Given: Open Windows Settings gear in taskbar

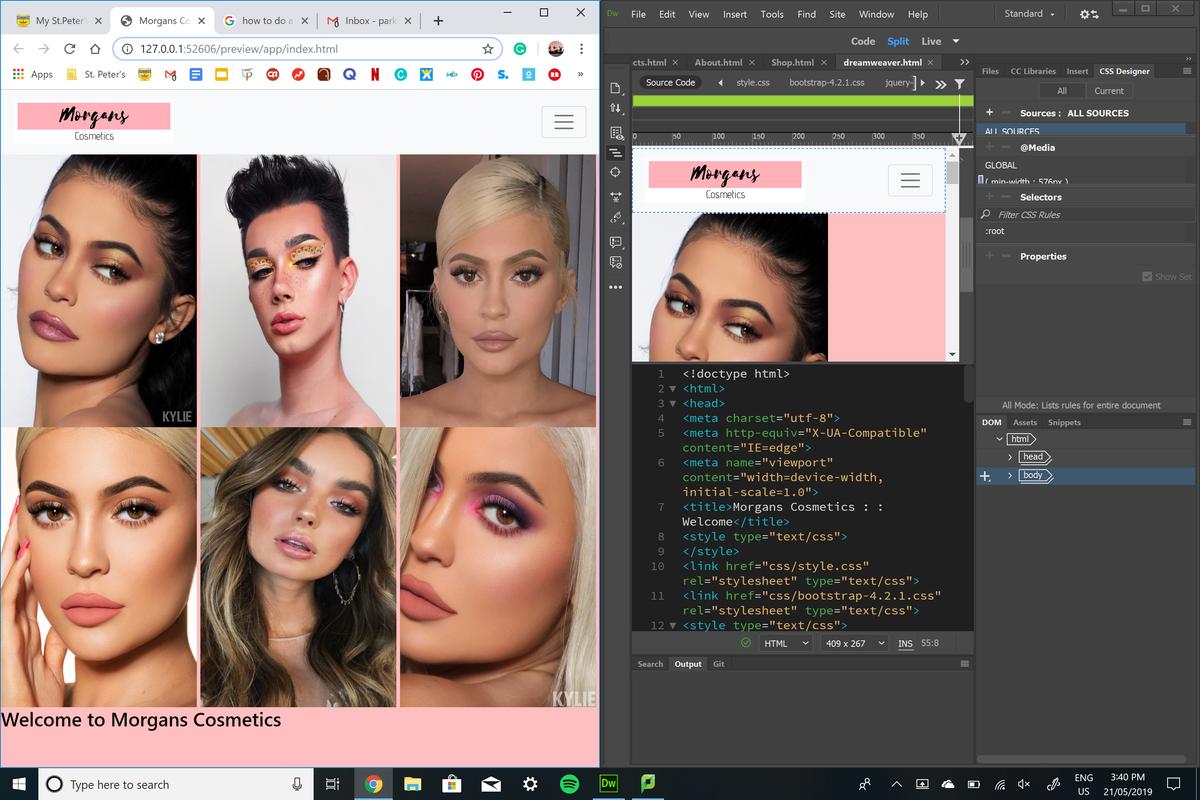Looking at the screenshot, I should pos(530,784).
